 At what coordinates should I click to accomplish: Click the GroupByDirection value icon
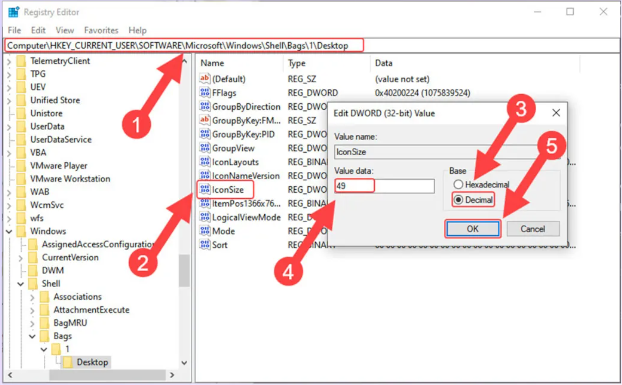point(205,106)
